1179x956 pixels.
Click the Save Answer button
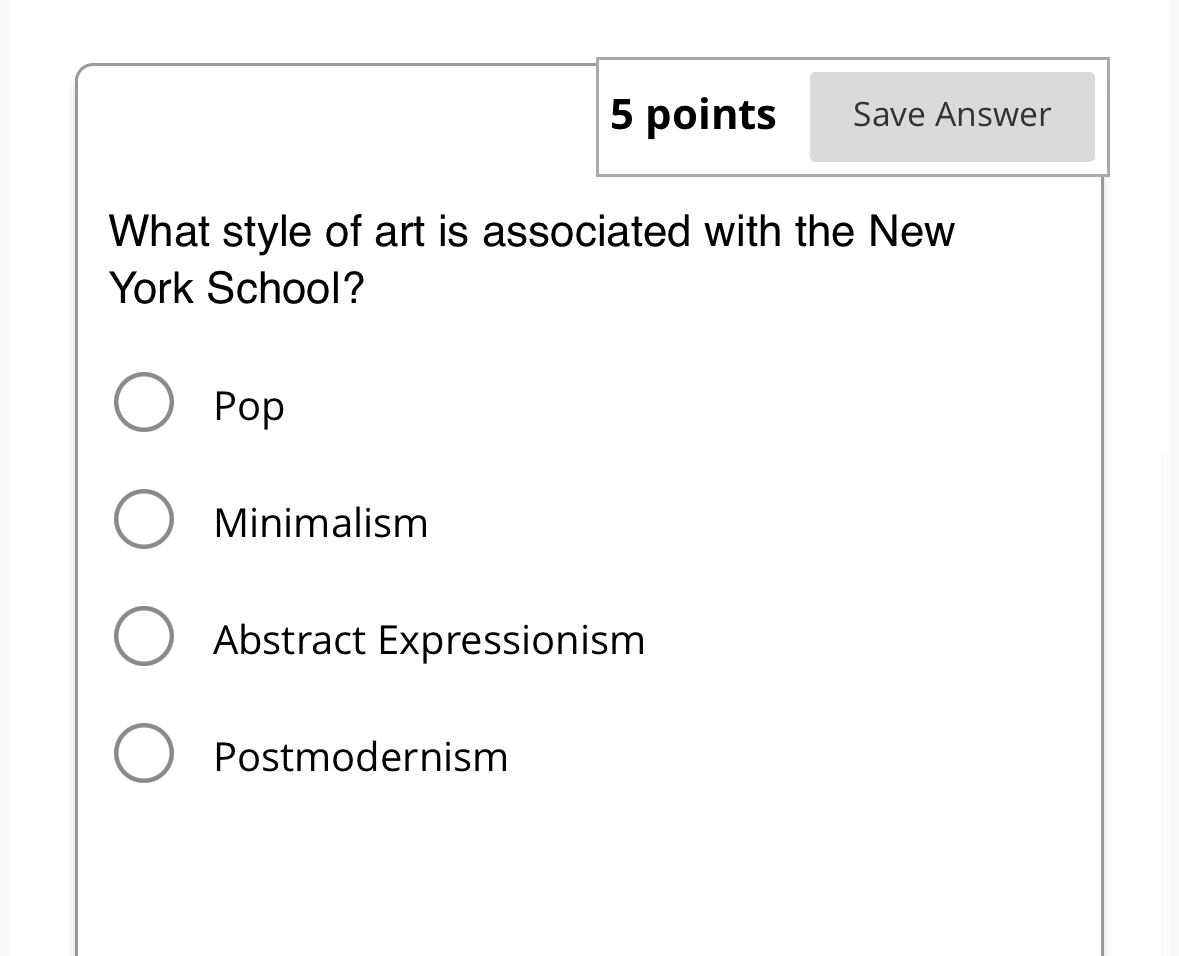pyautogui.click(x=951, y=116)
